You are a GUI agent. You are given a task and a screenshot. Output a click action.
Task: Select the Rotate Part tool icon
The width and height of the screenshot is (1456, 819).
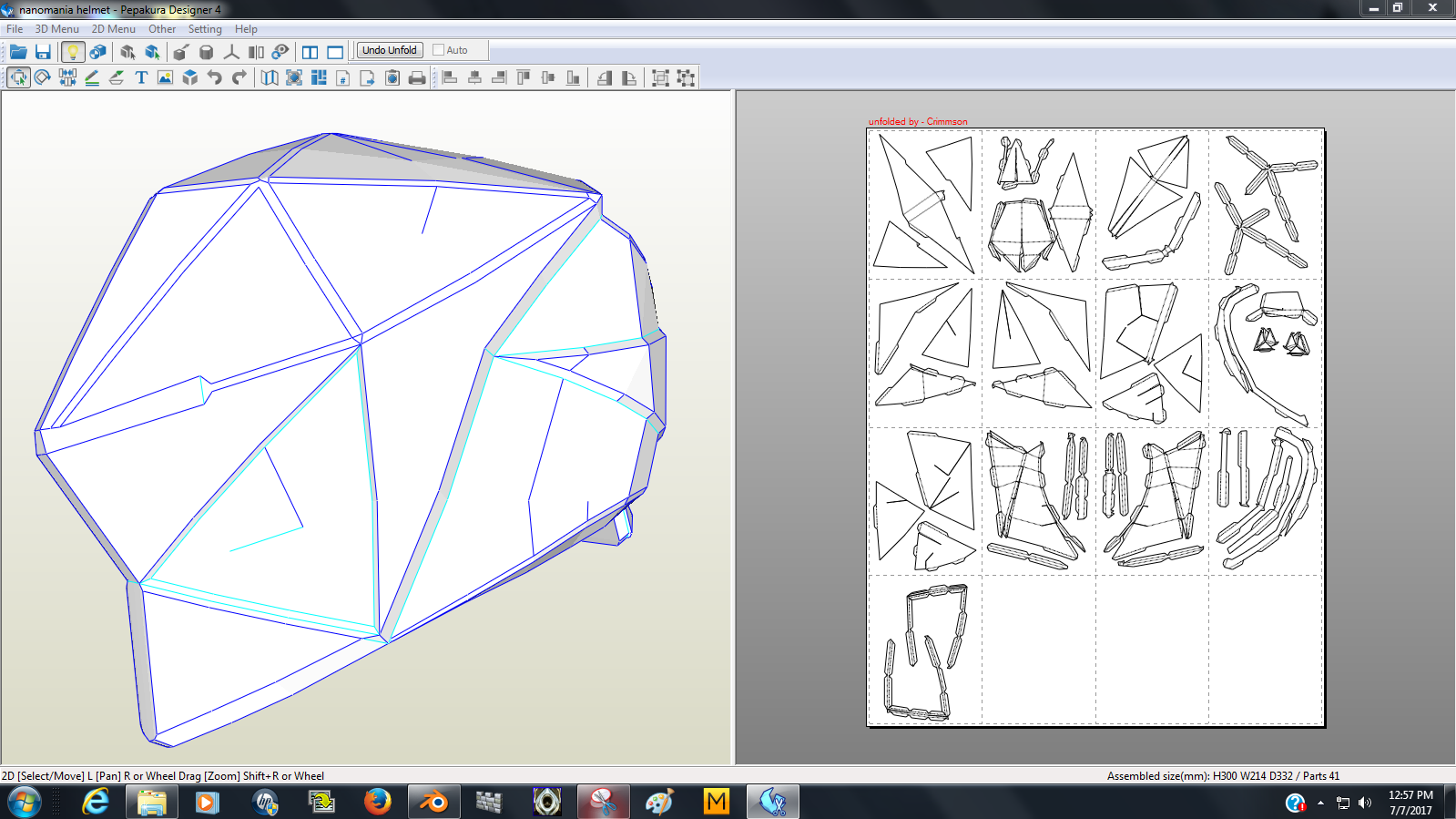pos(43,77)
